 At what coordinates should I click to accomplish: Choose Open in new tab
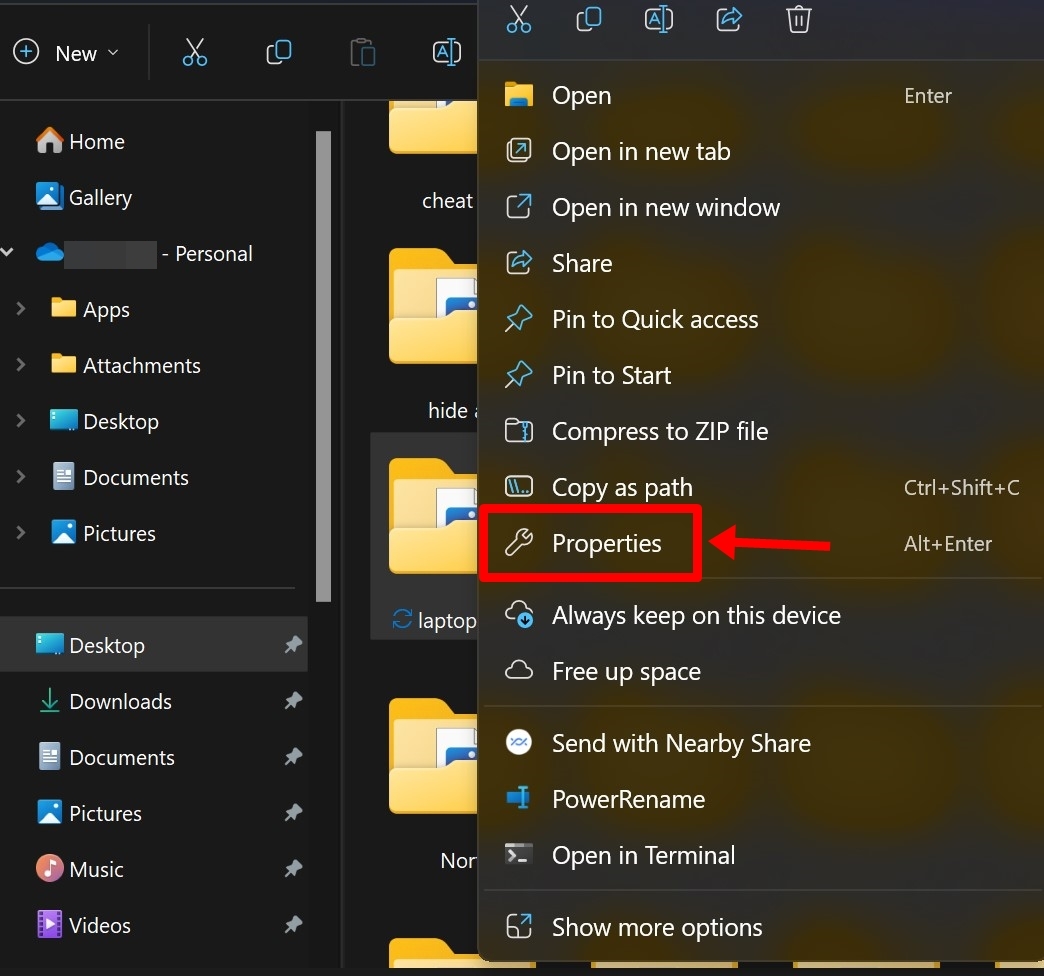click(x=760, y=152)
